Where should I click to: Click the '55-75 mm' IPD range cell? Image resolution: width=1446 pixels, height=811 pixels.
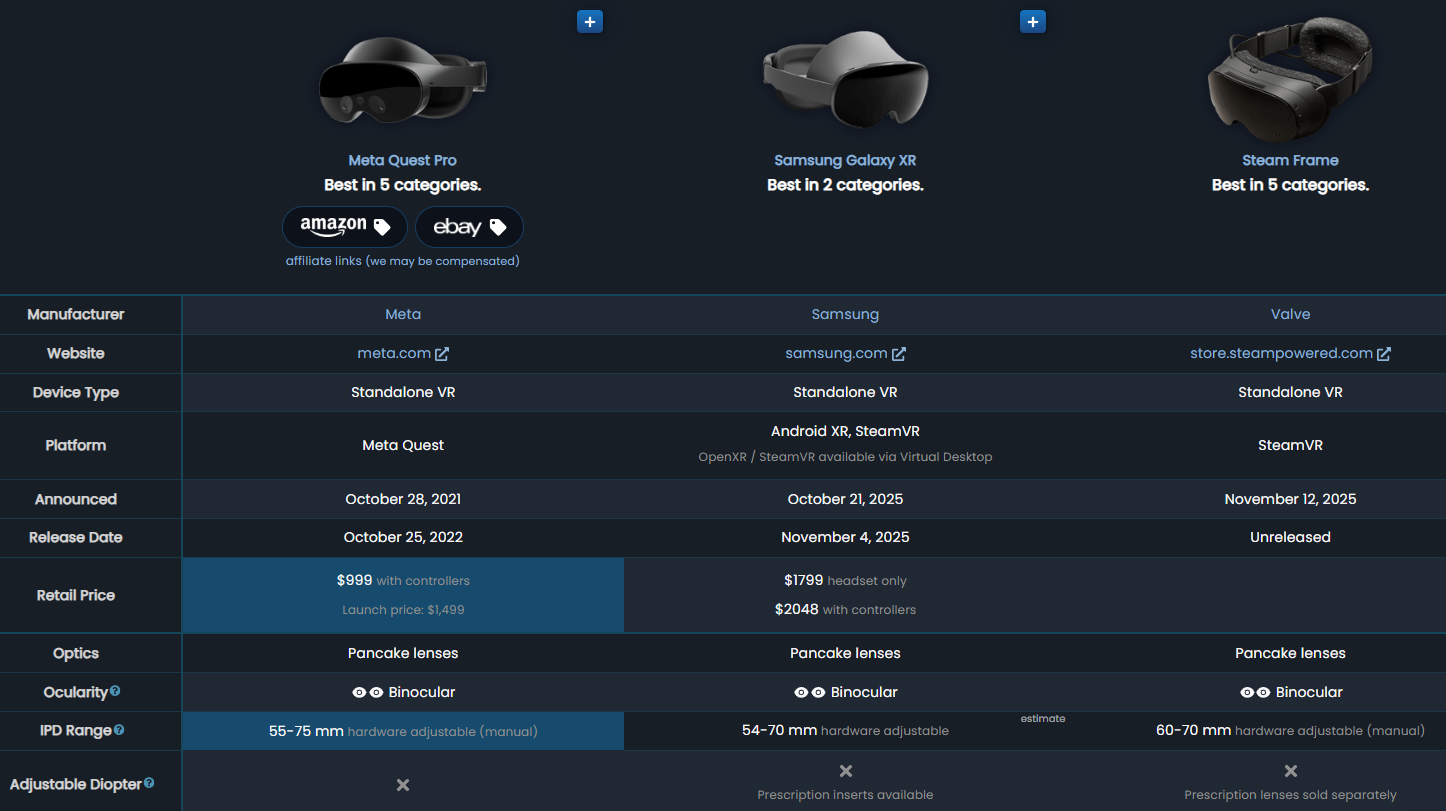(403, 731)
